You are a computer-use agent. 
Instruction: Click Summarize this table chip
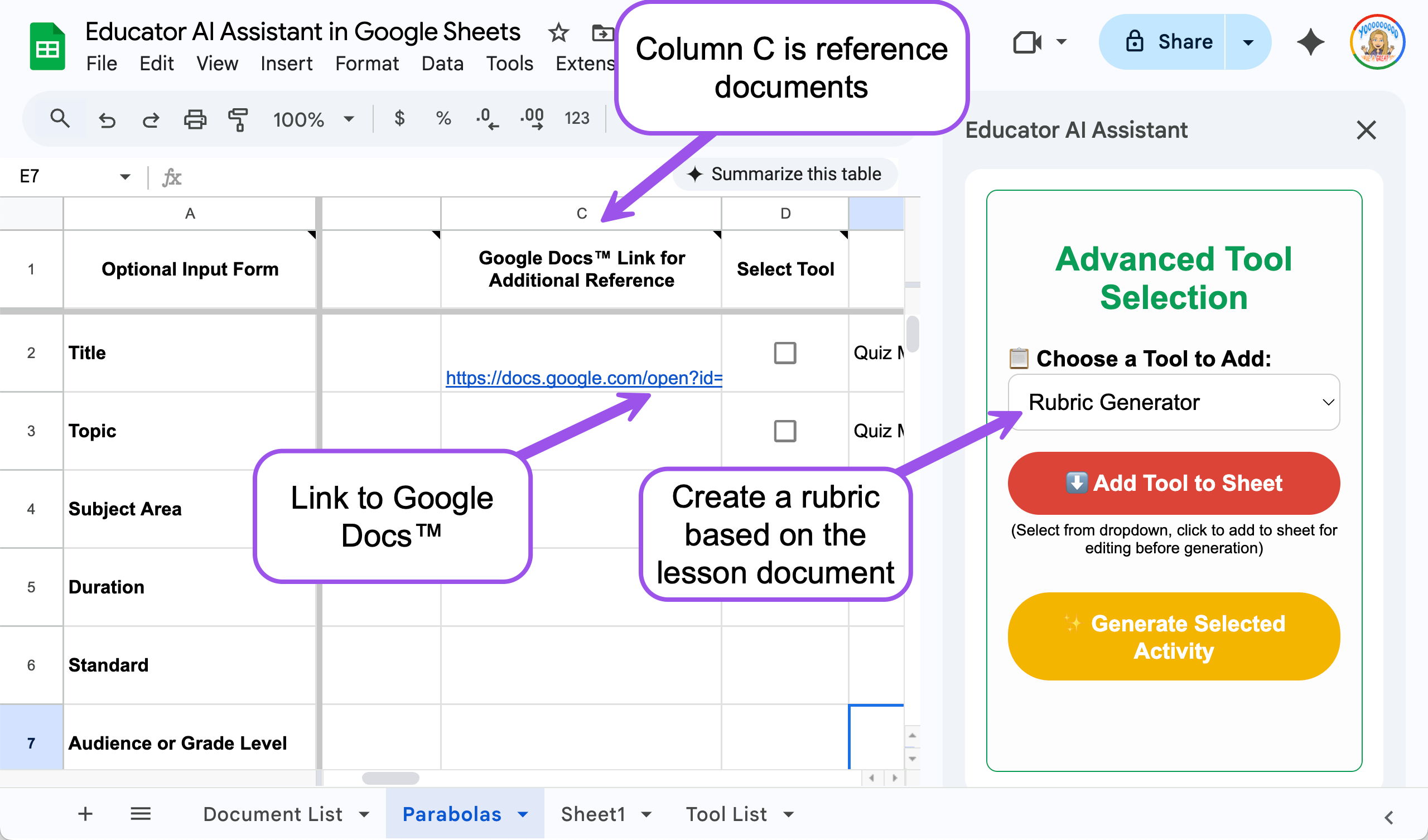(x=785, y=174)
